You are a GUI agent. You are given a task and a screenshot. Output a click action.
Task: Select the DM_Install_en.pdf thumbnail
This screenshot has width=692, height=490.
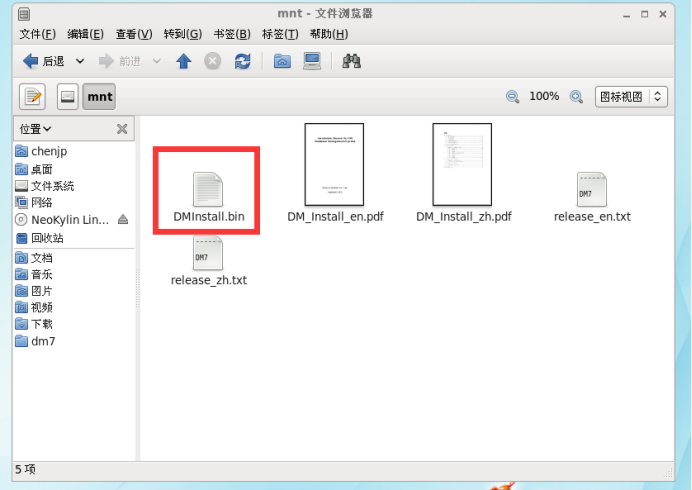click(334, 164)
